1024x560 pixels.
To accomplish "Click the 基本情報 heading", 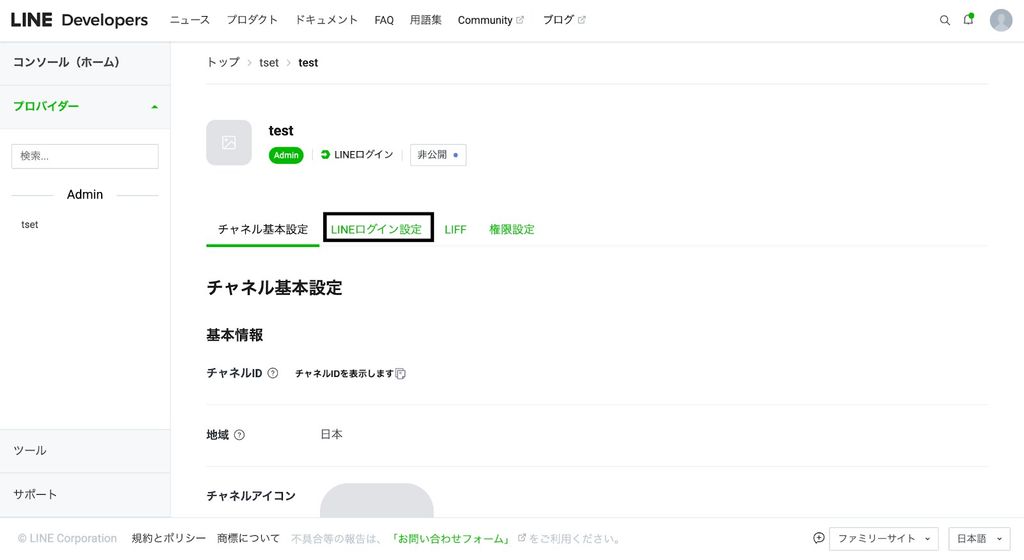I will coord(234,335).
